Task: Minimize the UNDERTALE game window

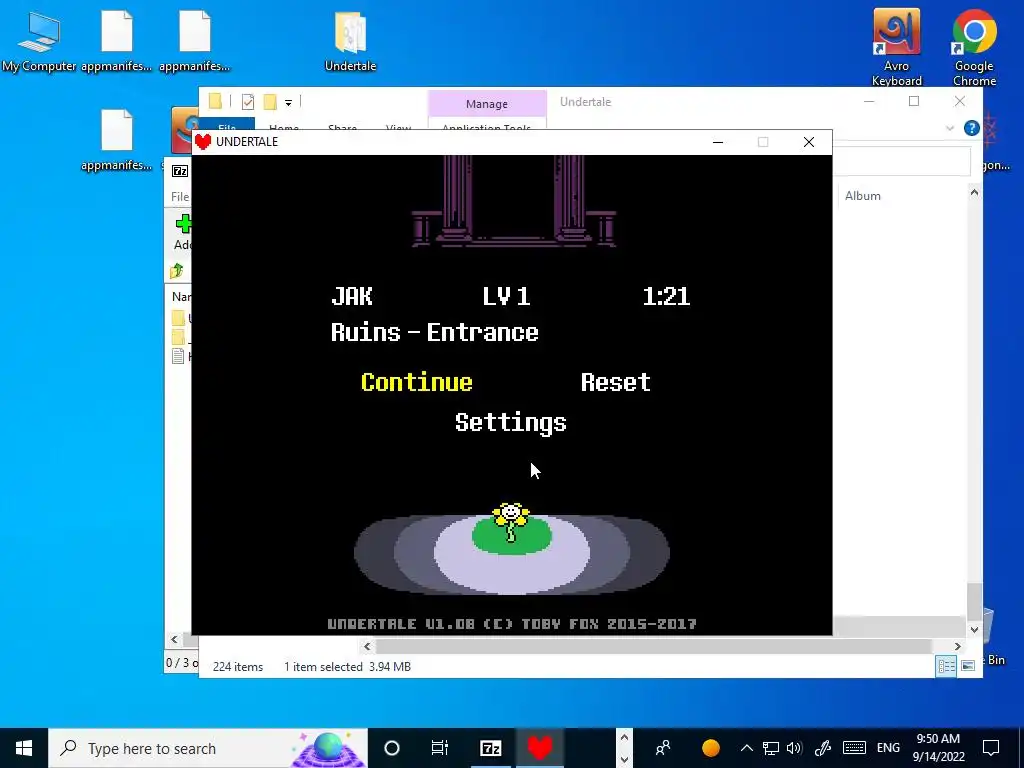Action: (x=718, y=142)
